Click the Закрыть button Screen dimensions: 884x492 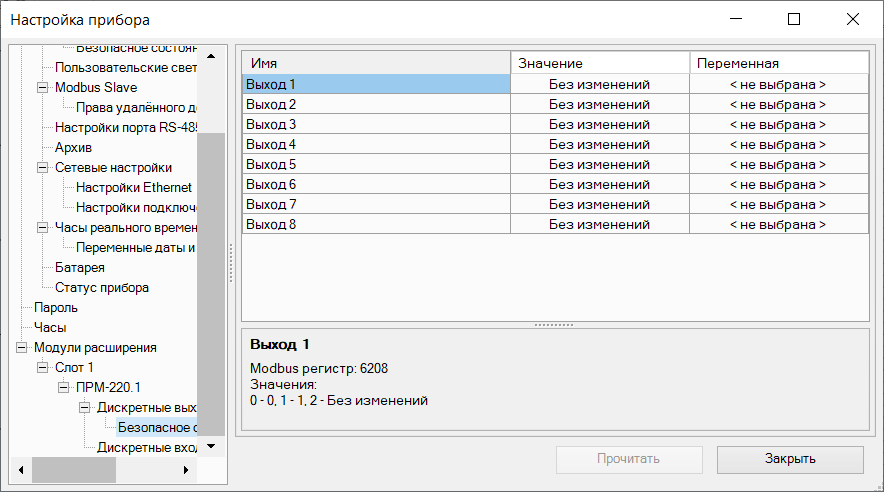[790, 459]
